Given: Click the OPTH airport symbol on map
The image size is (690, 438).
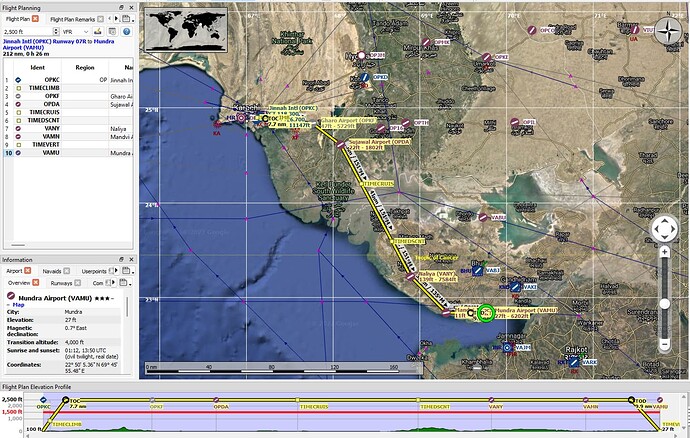Looking at the screenshot, I should coord(406,123).
